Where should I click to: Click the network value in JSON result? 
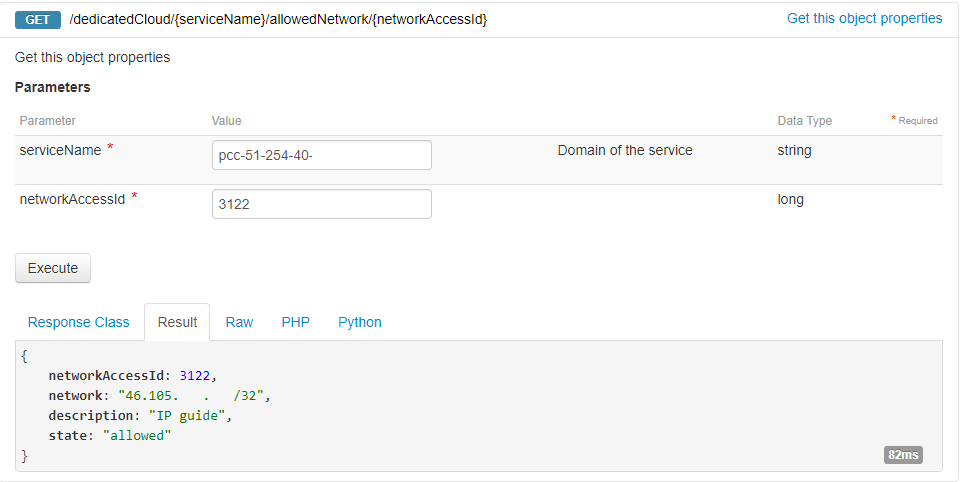208,396
